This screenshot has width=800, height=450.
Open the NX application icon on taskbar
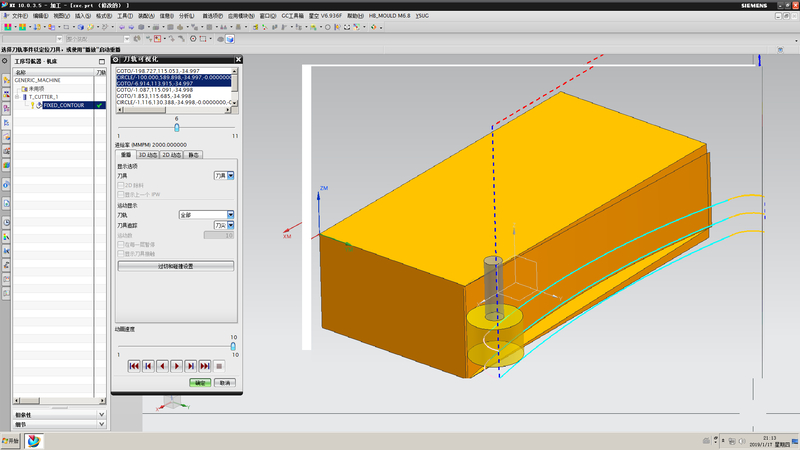click(33, 441)
